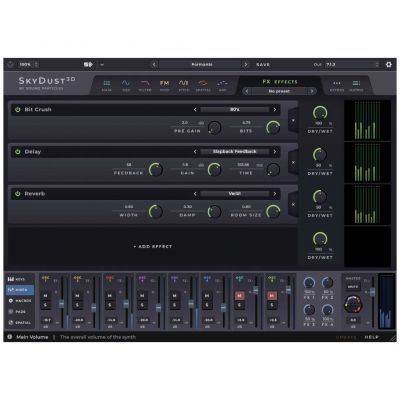Click Add Effect
The image size is (400, 400).
click(x=153, y=247)
